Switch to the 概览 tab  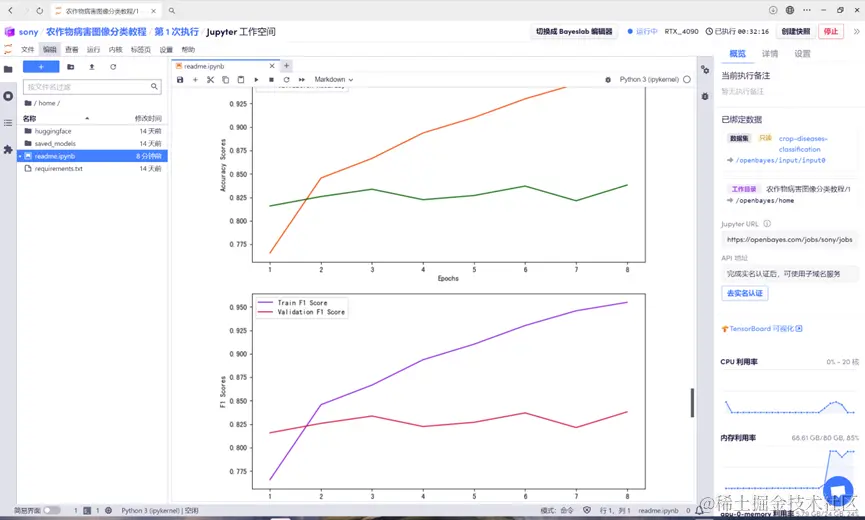point(737,53)
